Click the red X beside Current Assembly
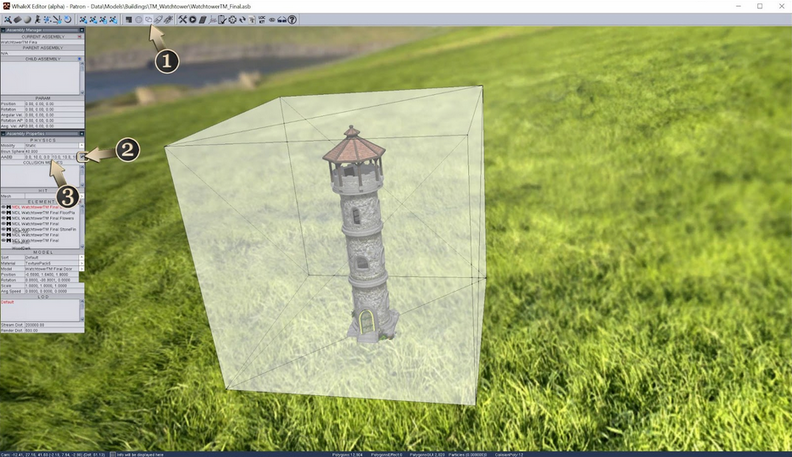792x457 pixels. click(79, 36)
